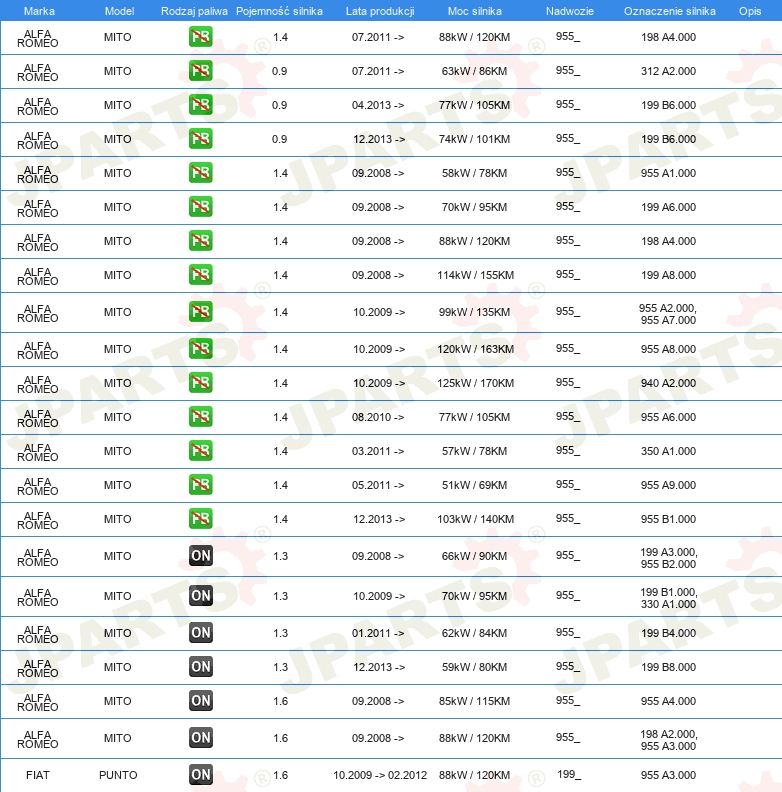Click the engine code 940 A2.000
The image size is (782, 792).
(668, 383)
